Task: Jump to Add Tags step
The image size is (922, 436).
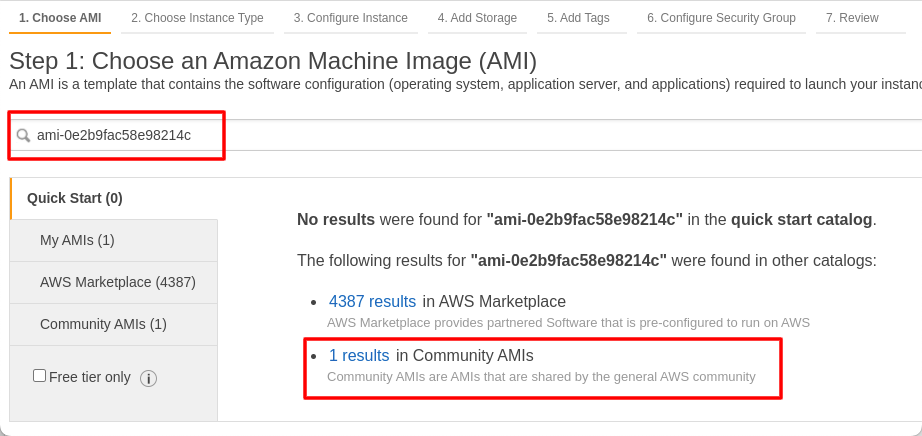Action: (x=578, y=18)
